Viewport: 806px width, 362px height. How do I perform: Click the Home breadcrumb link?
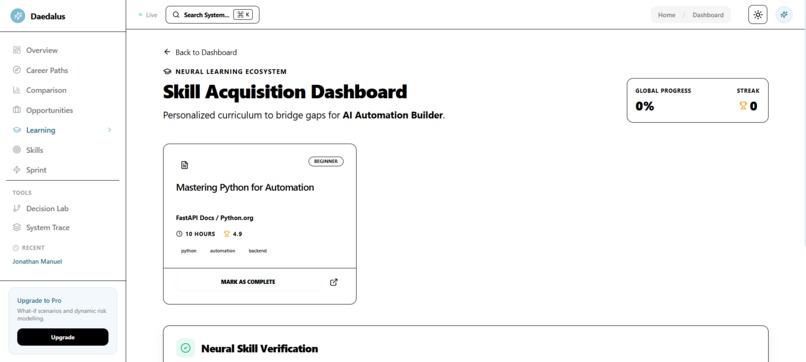[667, 15]
